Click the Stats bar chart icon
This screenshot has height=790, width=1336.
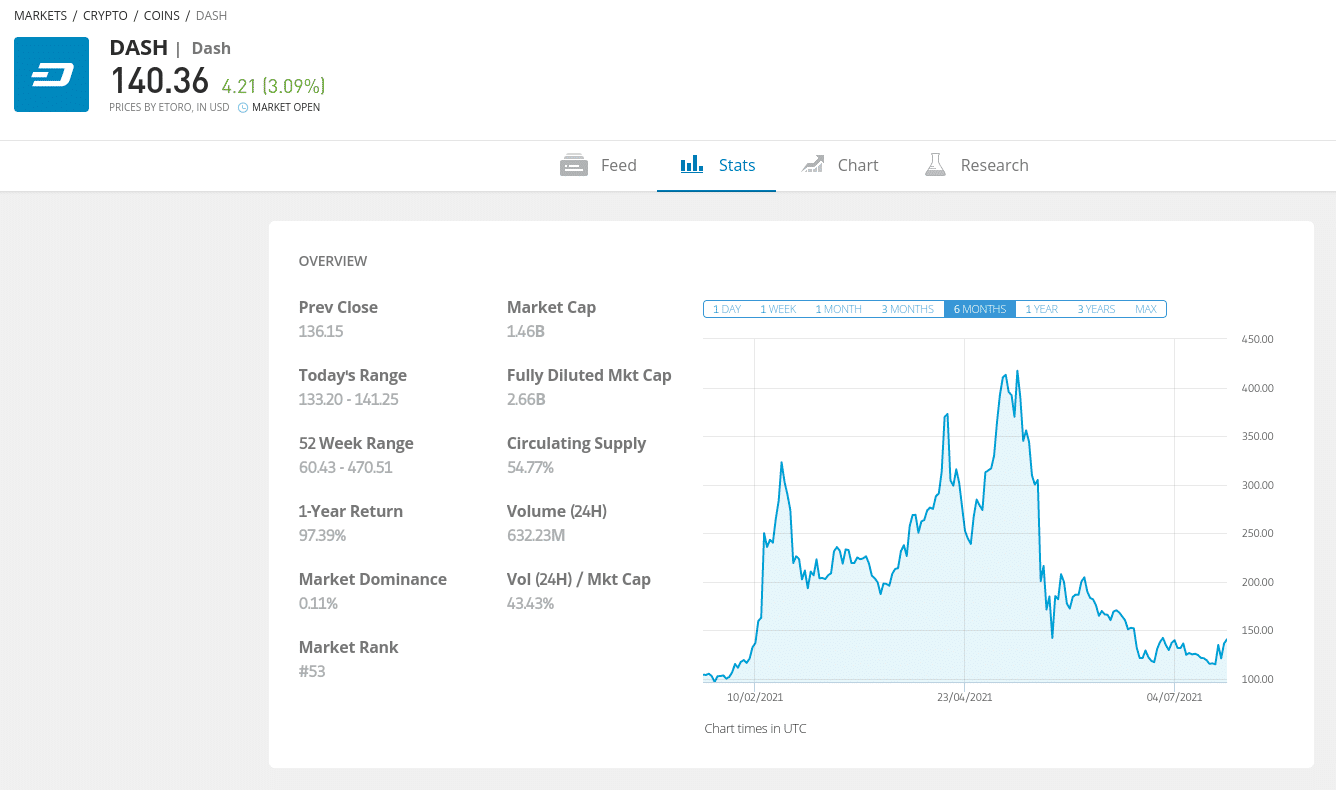click(692, 164)
